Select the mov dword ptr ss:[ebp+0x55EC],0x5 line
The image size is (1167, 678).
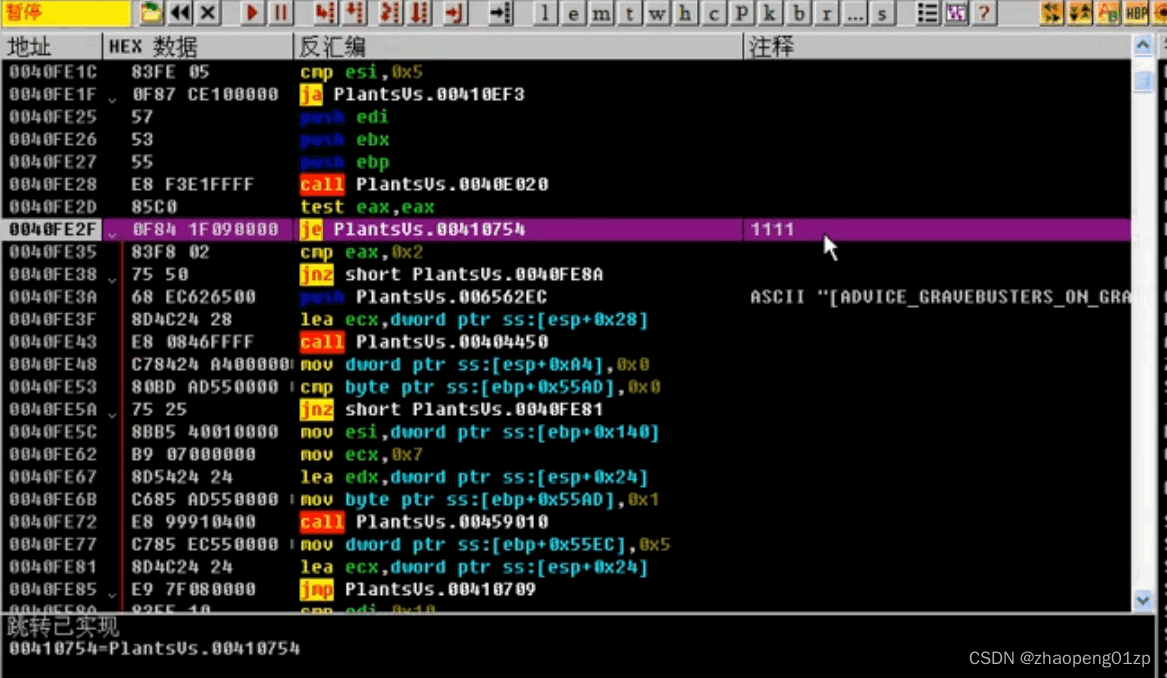point(566,544)
